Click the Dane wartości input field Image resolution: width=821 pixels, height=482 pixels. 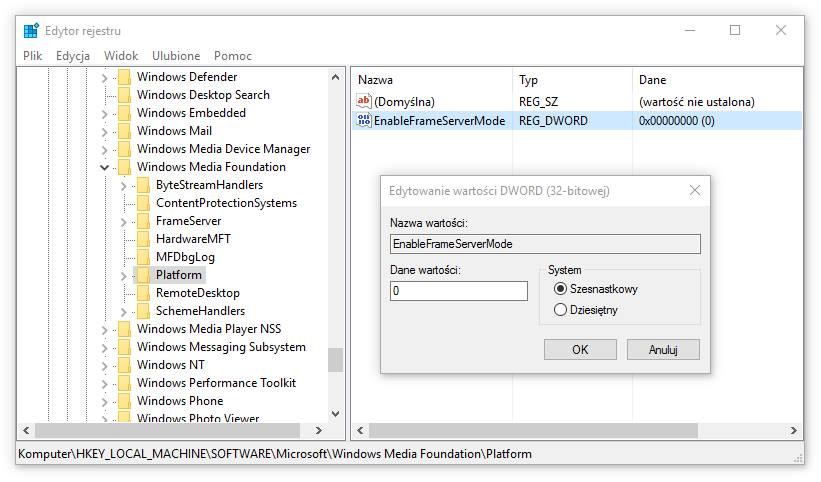coord(459,291)
